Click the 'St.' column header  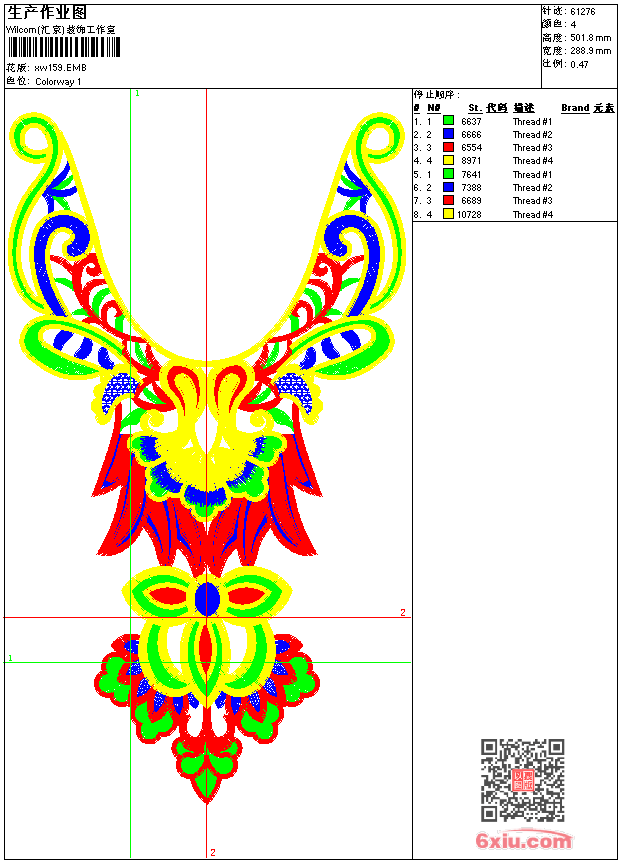click(x=475, y=108)
